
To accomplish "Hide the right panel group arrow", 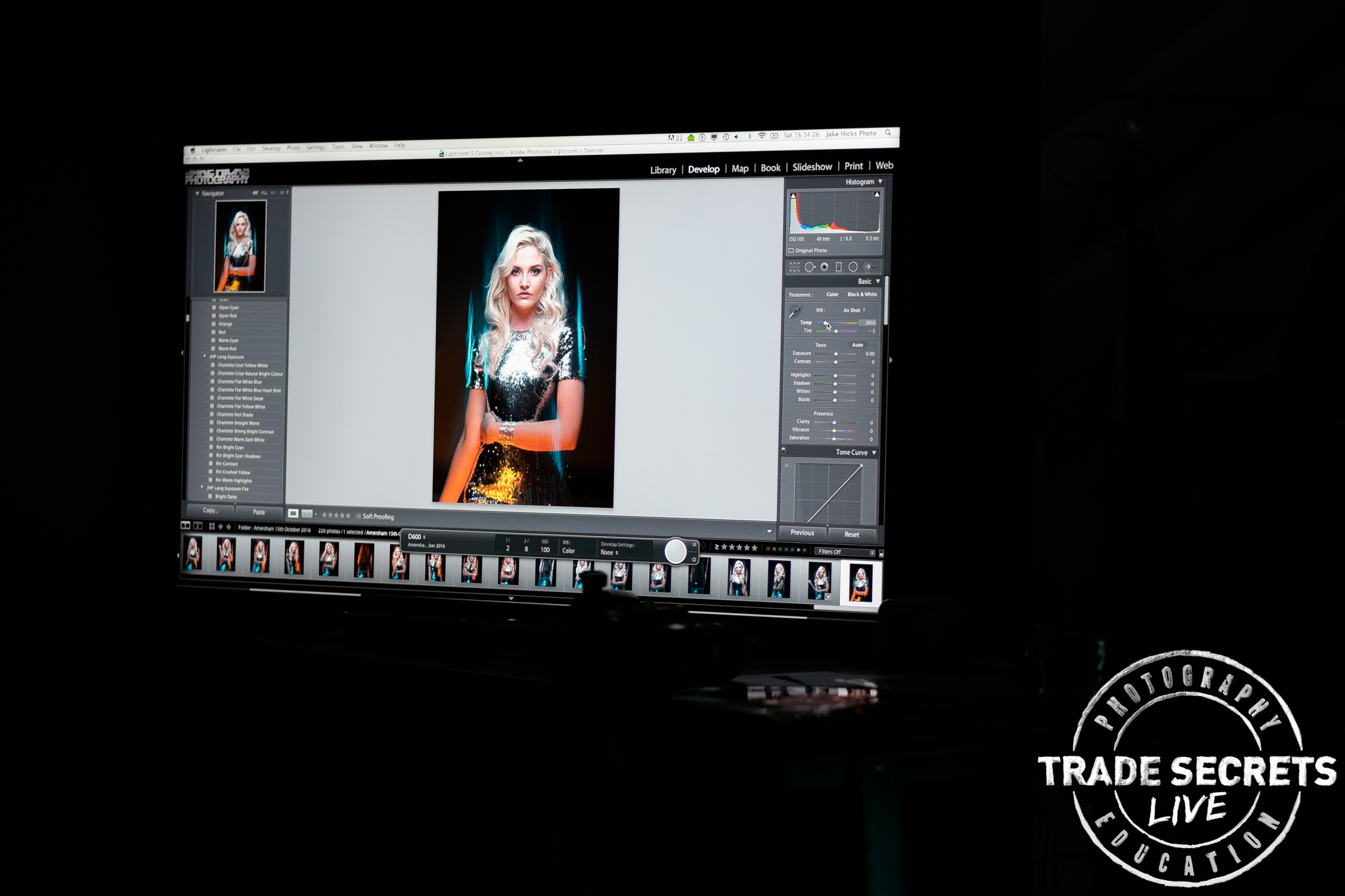I will pos(891,360).
